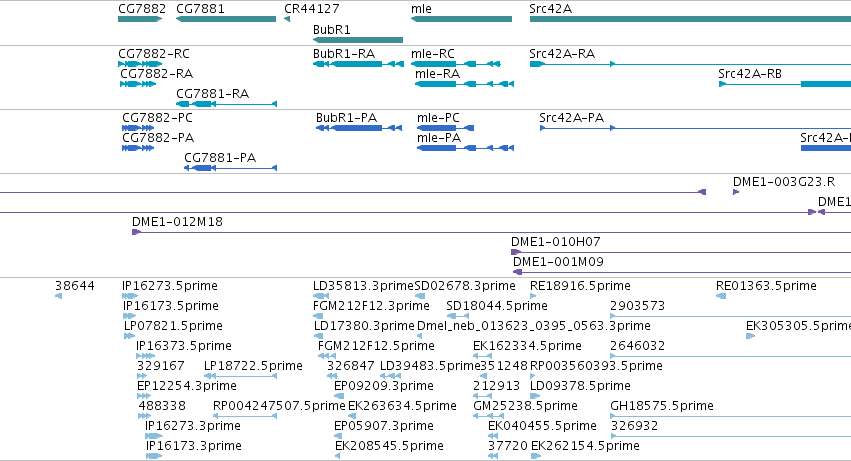The image size is (851, 461).
Task: Select the mle gene bar
Action: tap(461, 19)
